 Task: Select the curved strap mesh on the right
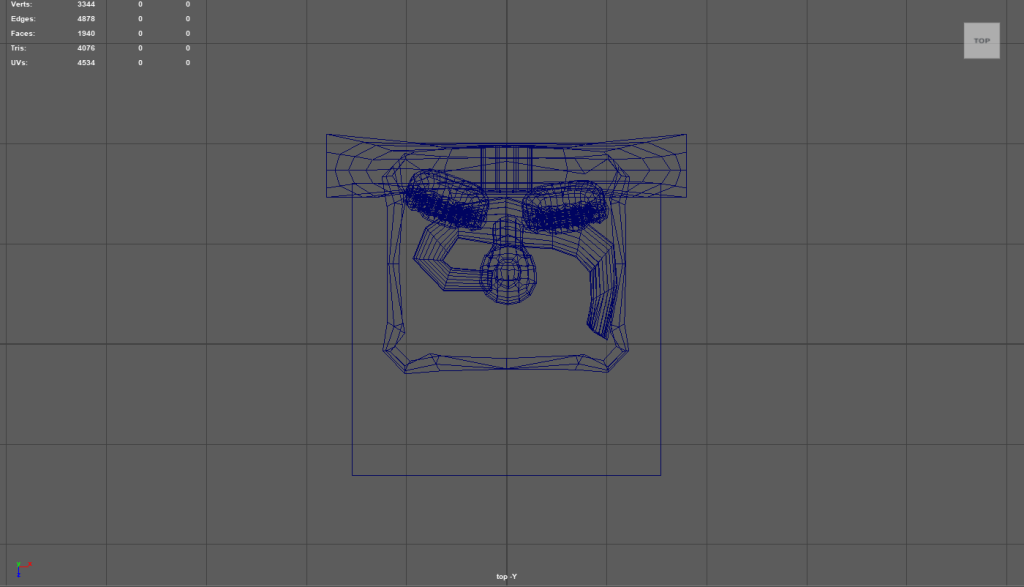pos(603,292)
